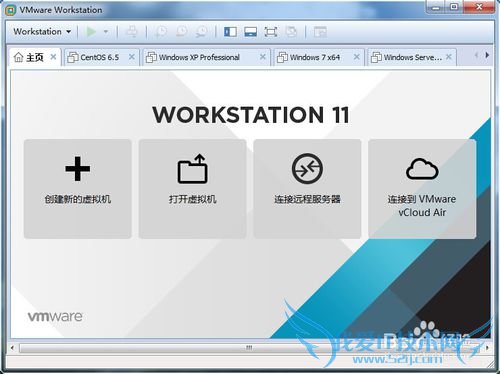Viewport: 500px width, 374px height.
Task: Open the Snapshot Manager icon
Action: (201, 32)
